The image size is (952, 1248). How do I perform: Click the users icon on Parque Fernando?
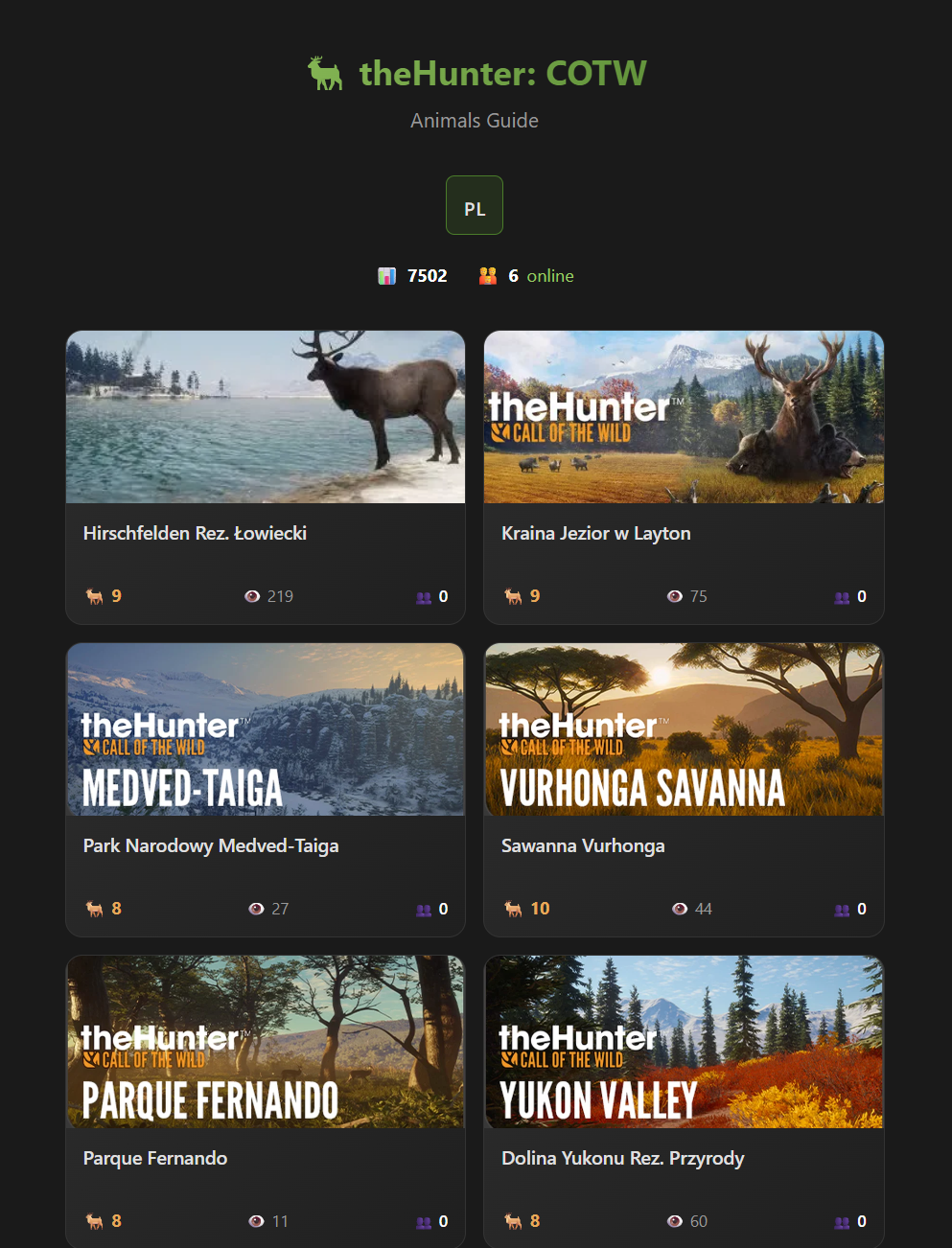(x=424, y=1222)
